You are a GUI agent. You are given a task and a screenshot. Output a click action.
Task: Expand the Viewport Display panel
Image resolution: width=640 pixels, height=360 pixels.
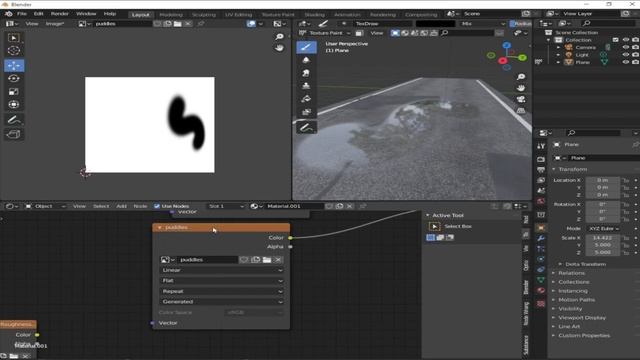[582, 318]
